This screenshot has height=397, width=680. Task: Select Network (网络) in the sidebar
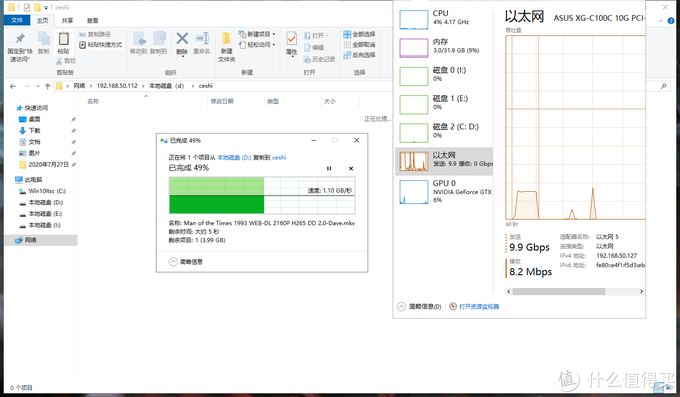pyautogui.click(x=41, y=240)
